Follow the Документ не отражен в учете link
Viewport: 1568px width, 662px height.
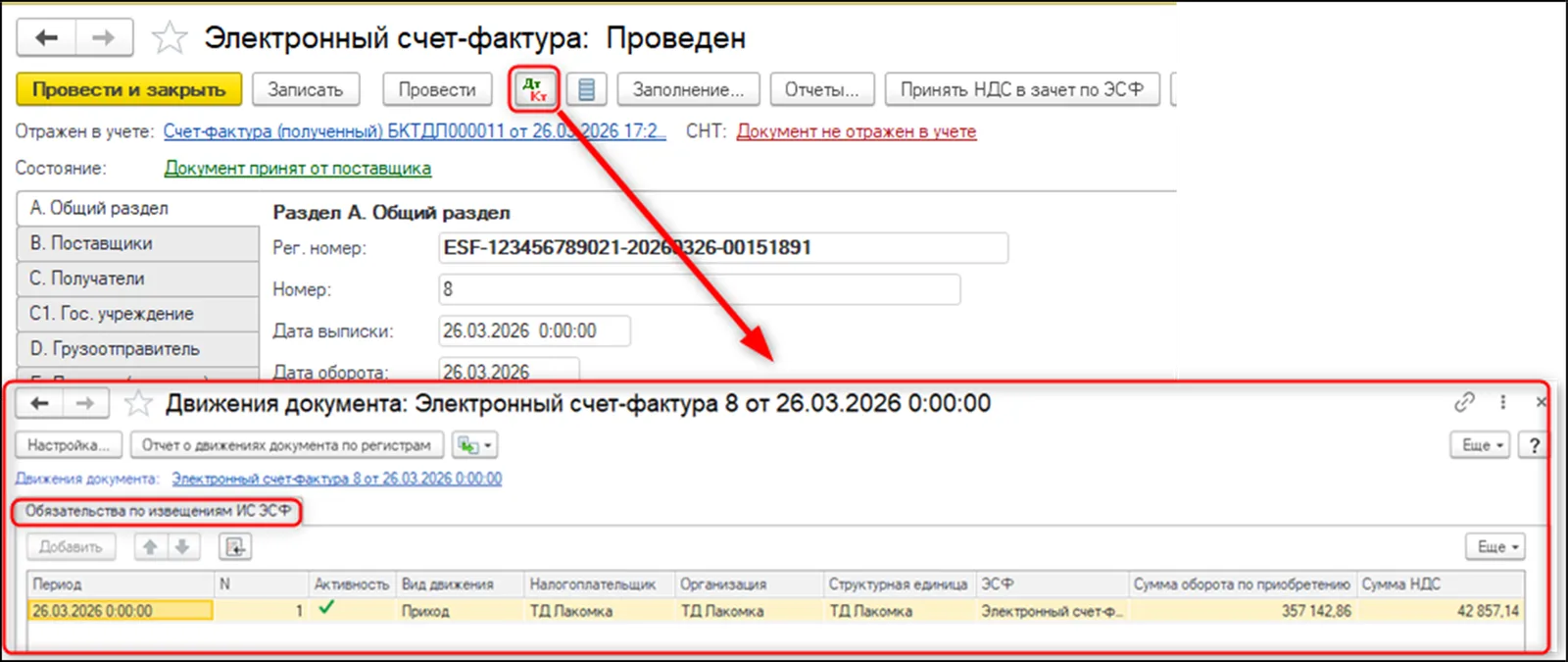pos(857,131)
